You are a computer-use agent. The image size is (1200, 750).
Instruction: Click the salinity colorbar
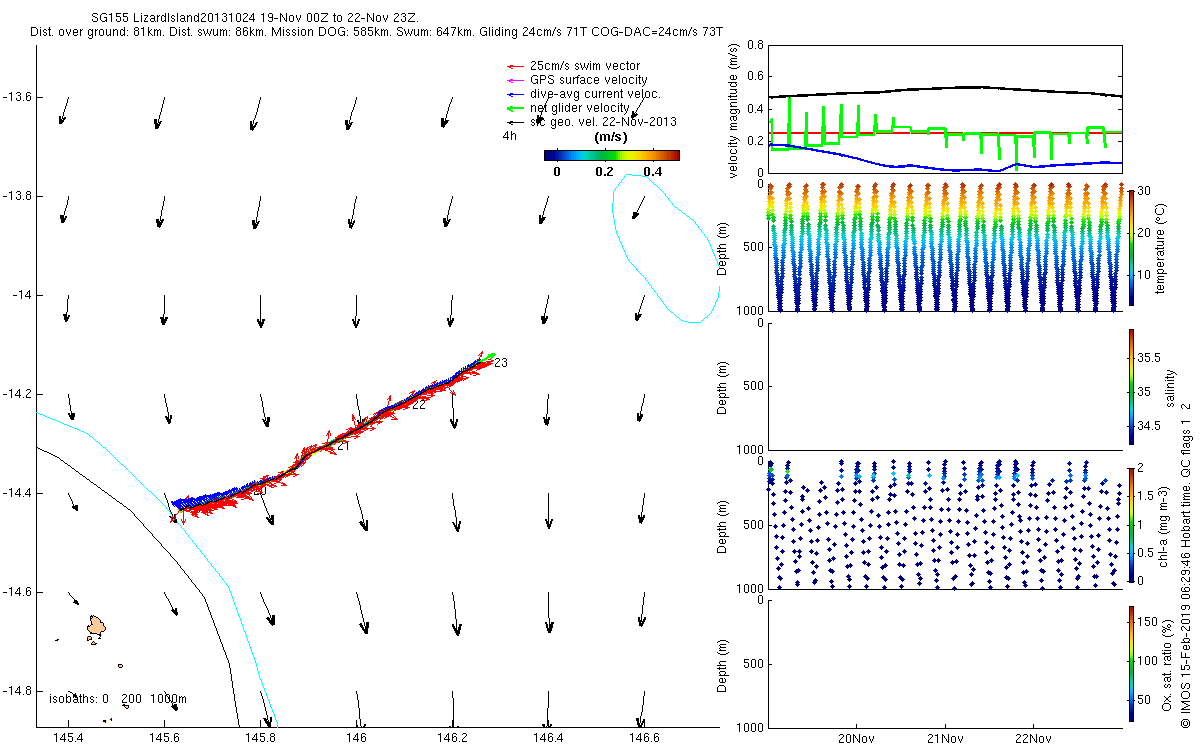click(1131, 386)
